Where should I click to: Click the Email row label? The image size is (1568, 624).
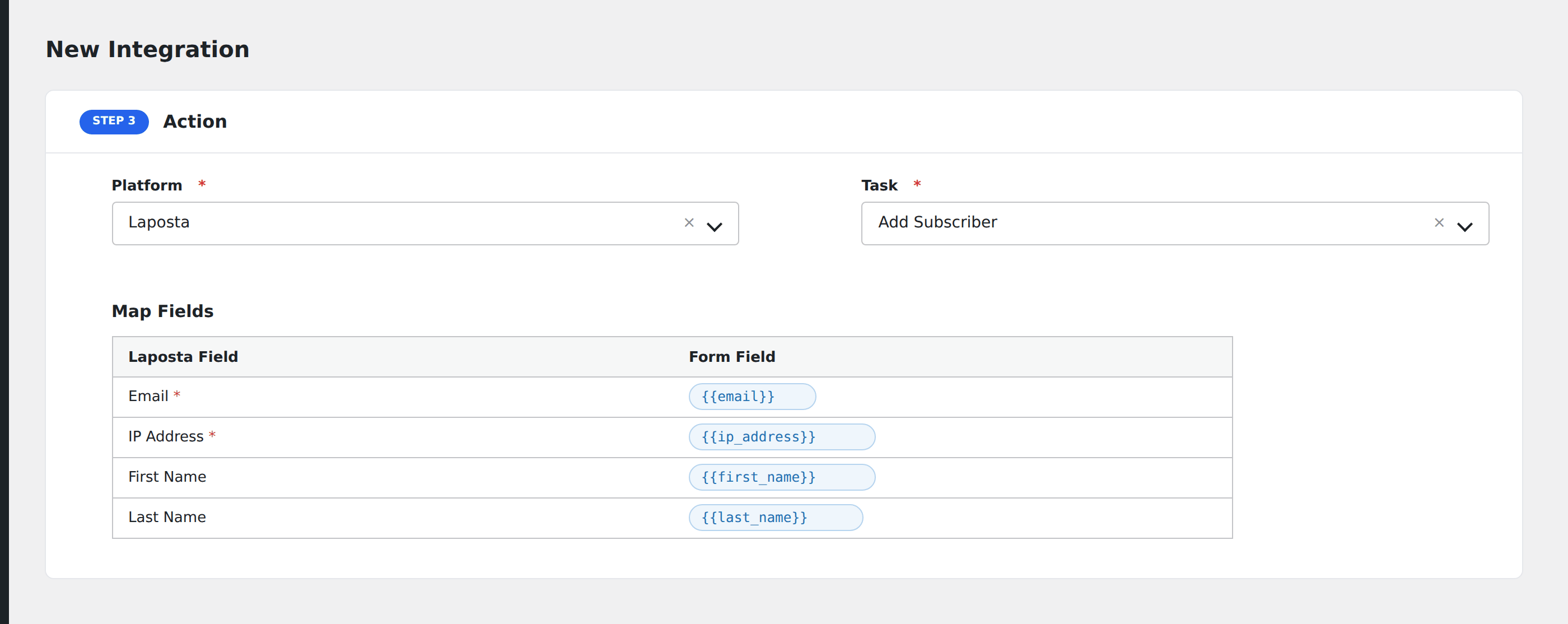point(148,397)
